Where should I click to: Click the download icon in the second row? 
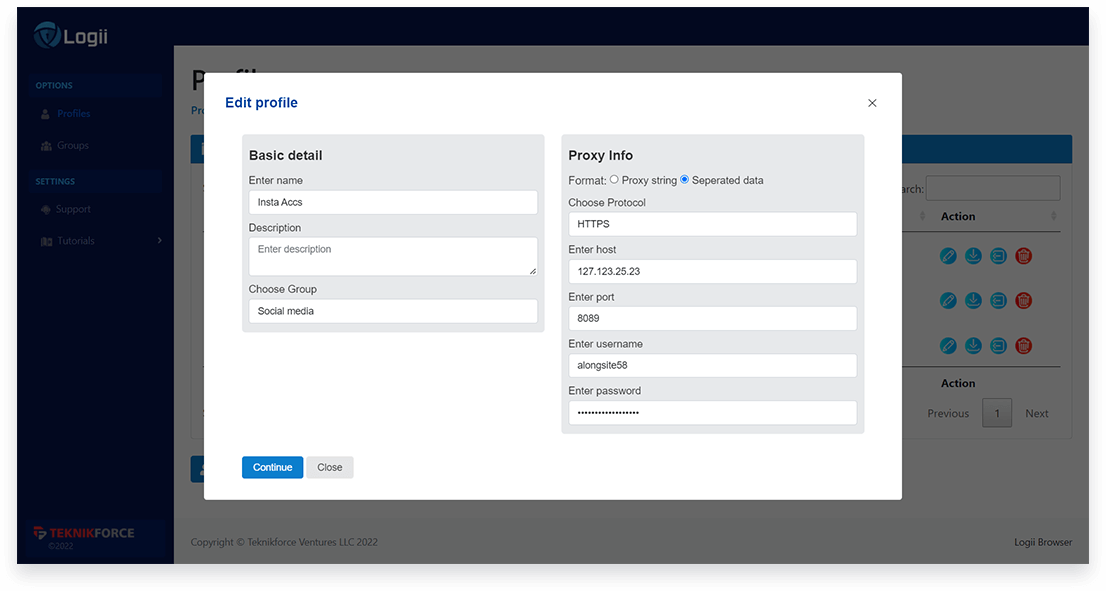(973, 300)
